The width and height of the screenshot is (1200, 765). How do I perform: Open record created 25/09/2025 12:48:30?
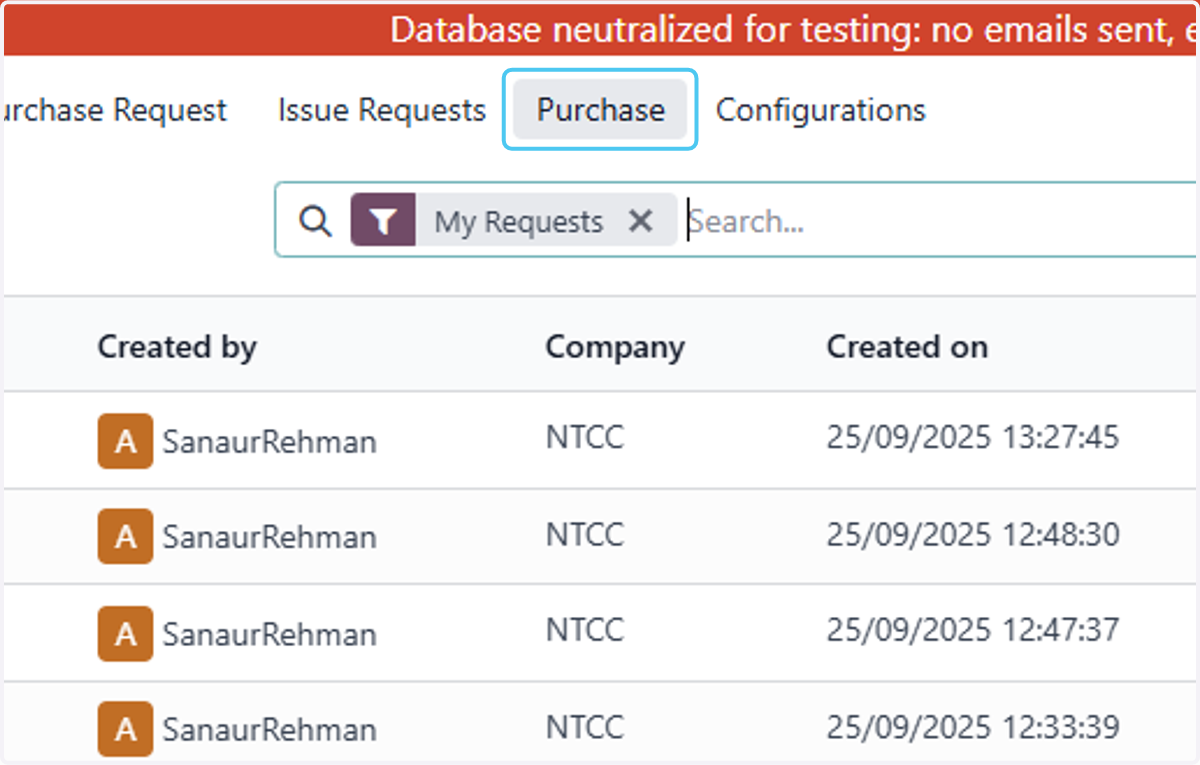(x=973, y=535)
